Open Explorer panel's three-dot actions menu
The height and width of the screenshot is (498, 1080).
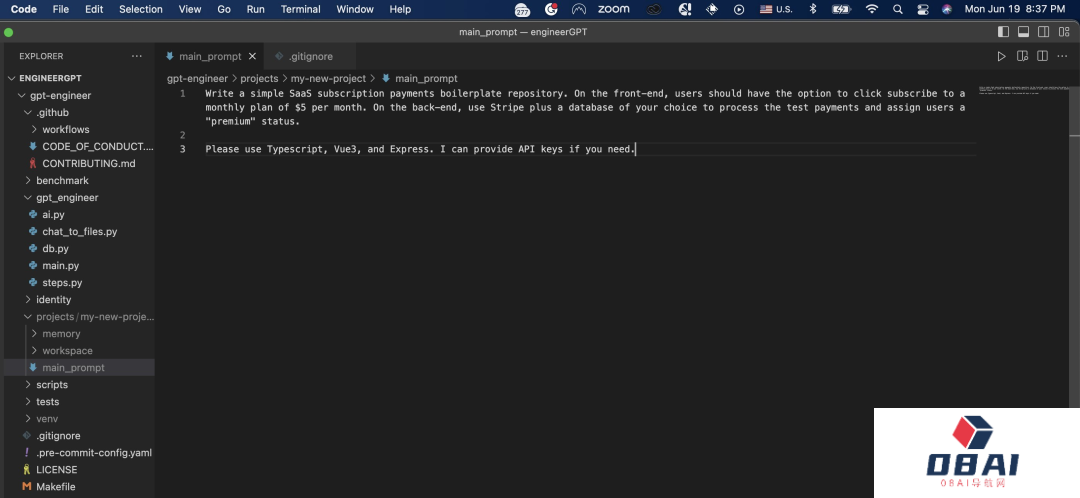[x=137, y=57]
